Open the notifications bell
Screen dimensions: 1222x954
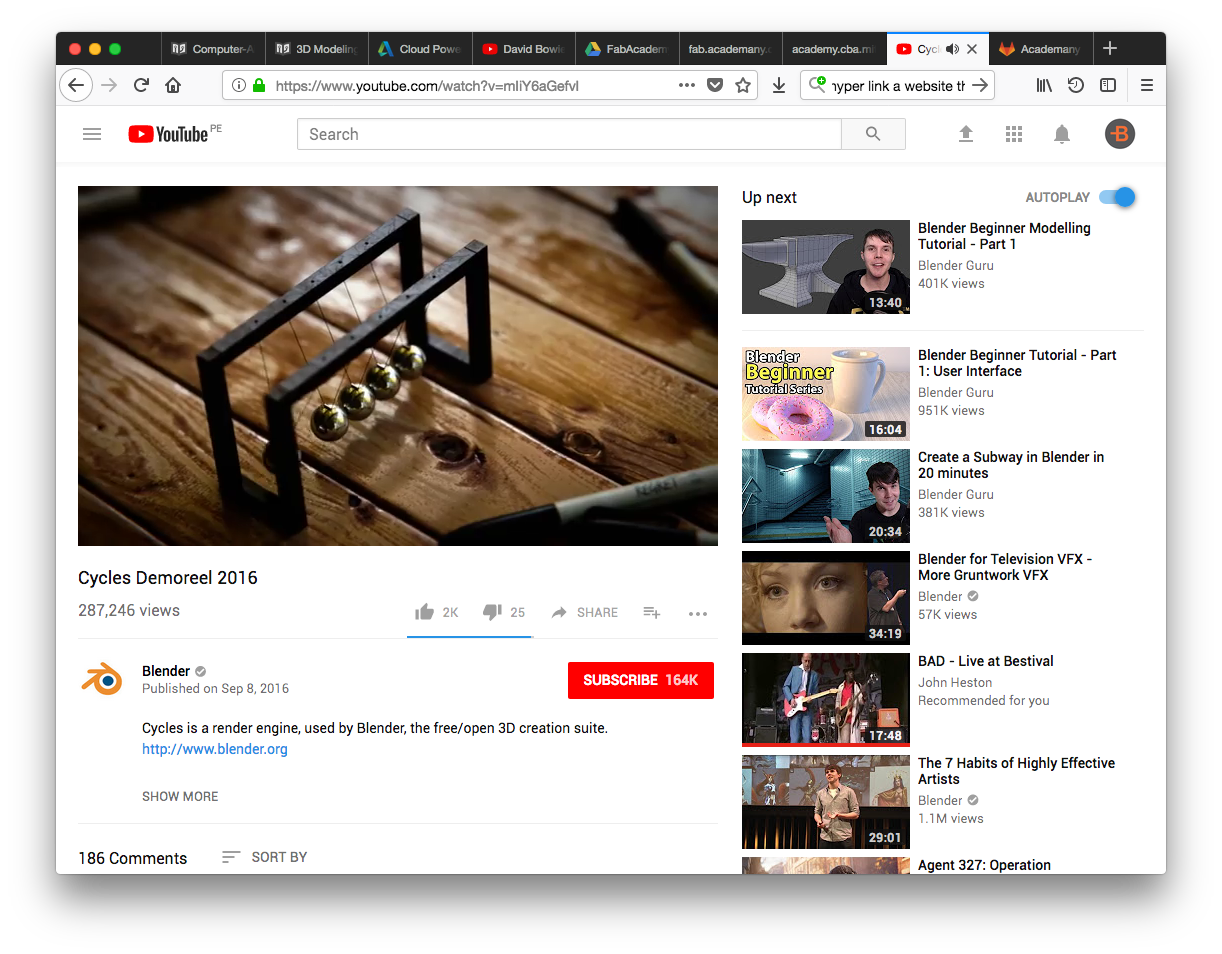point(1062,134)
